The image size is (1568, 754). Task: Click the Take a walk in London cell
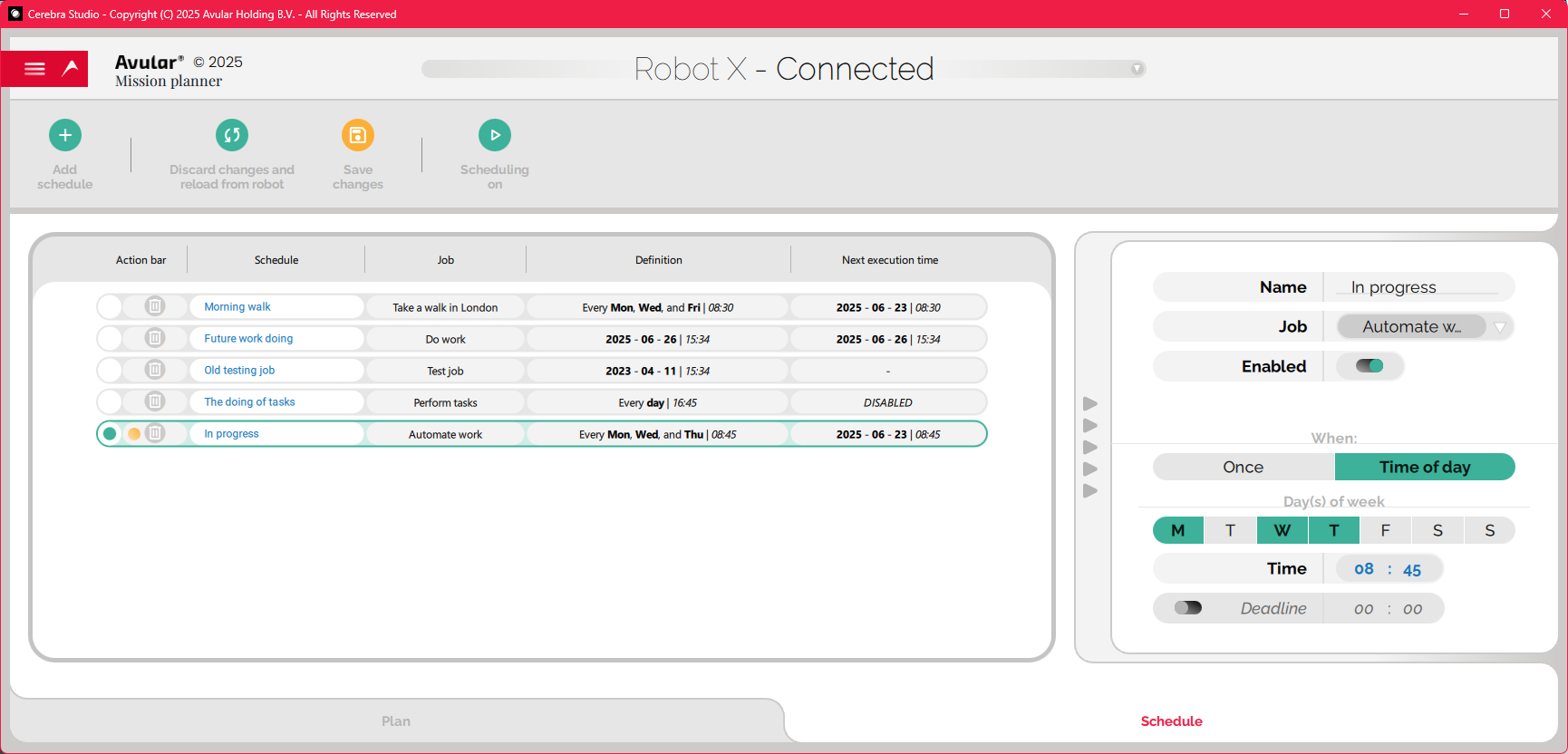pos(445,307)
